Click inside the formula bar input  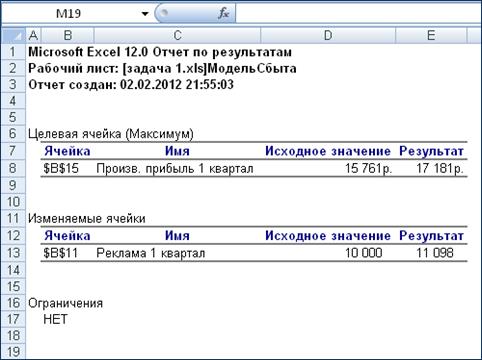358,14
